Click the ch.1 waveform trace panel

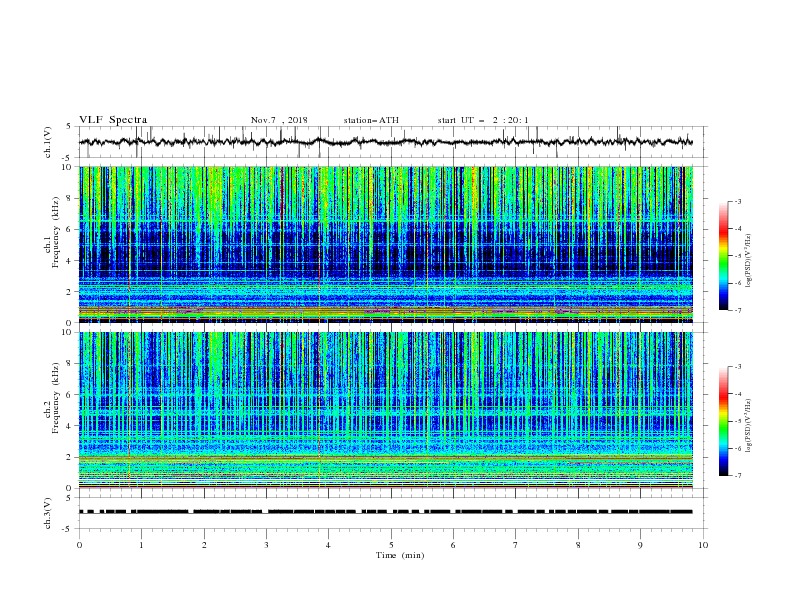coord(392,142)
